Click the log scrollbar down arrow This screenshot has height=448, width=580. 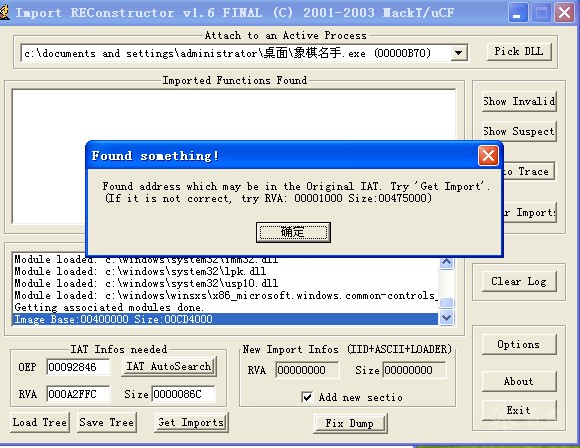pos(446,317)
